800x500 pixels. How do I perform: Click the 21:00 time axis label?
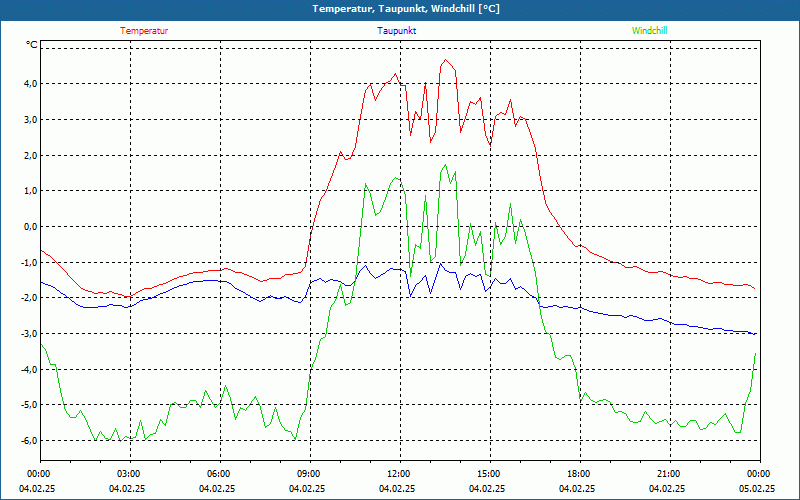point(669,474)
